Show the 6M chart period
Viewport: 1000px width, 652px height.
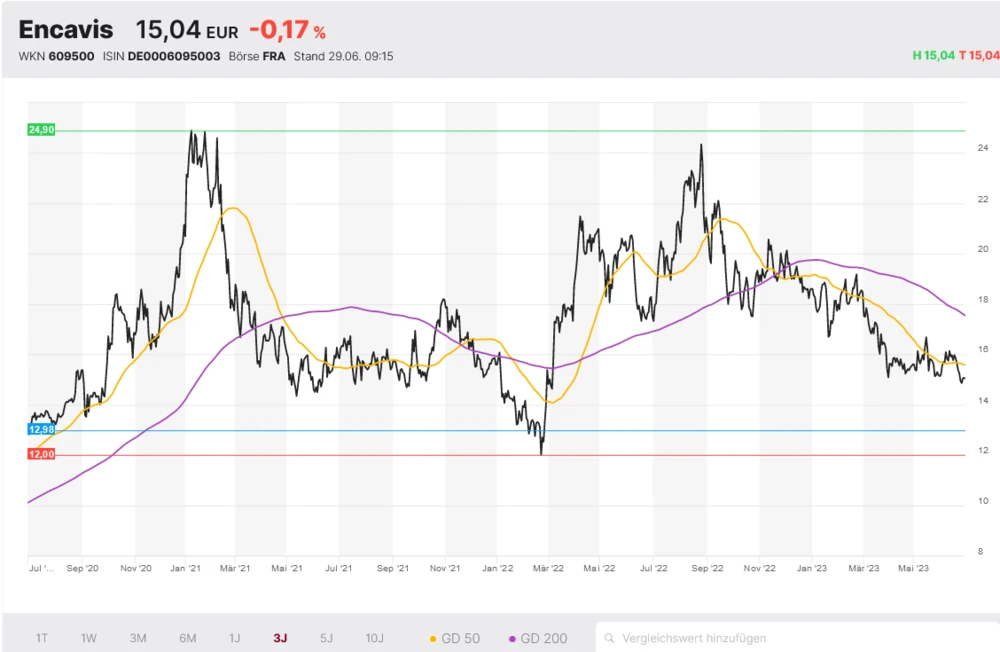pos(187,637)
